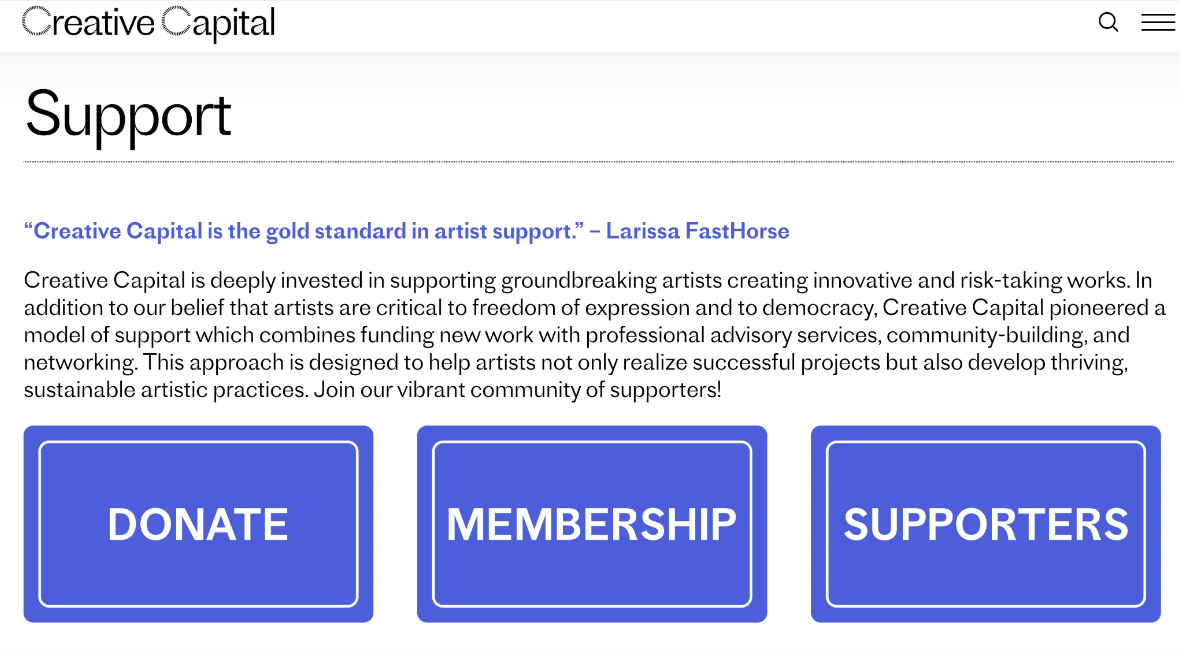Click the dotted divider under Support
Image resolution: width=1180 pixels, height=652 pixels.
pos(598,162)
